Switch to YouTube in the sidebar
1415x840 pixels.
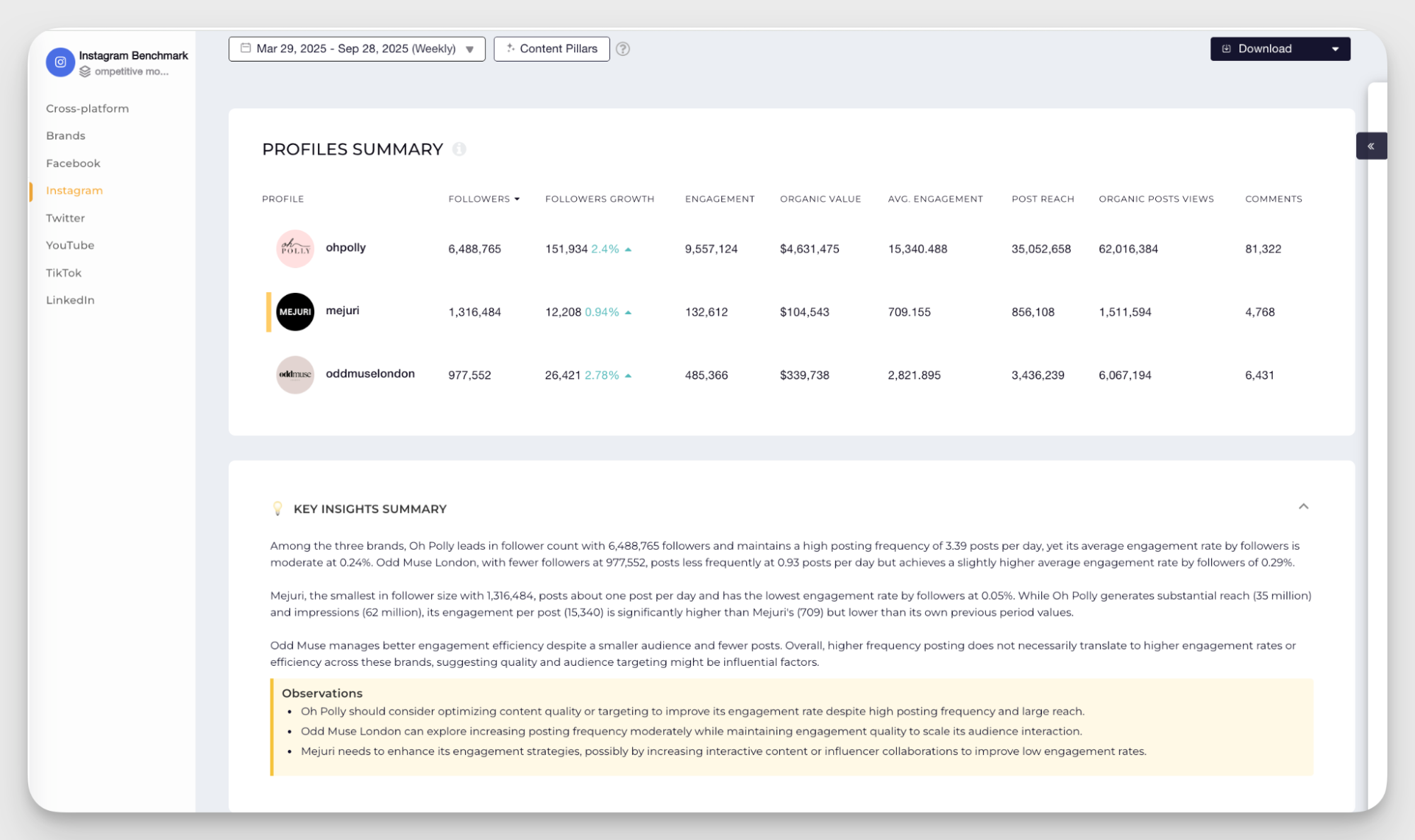[70, 245]
